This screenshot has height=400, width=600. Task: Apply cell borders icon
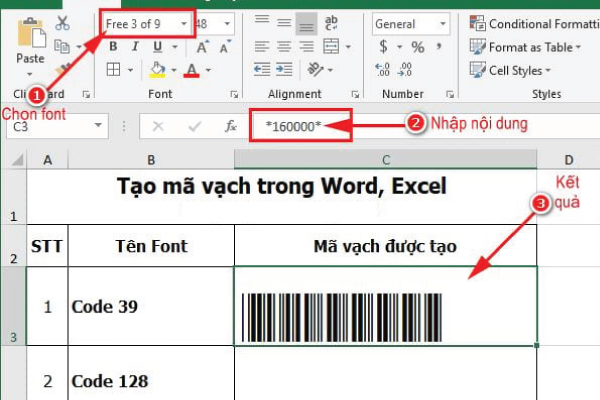[114, 70]
